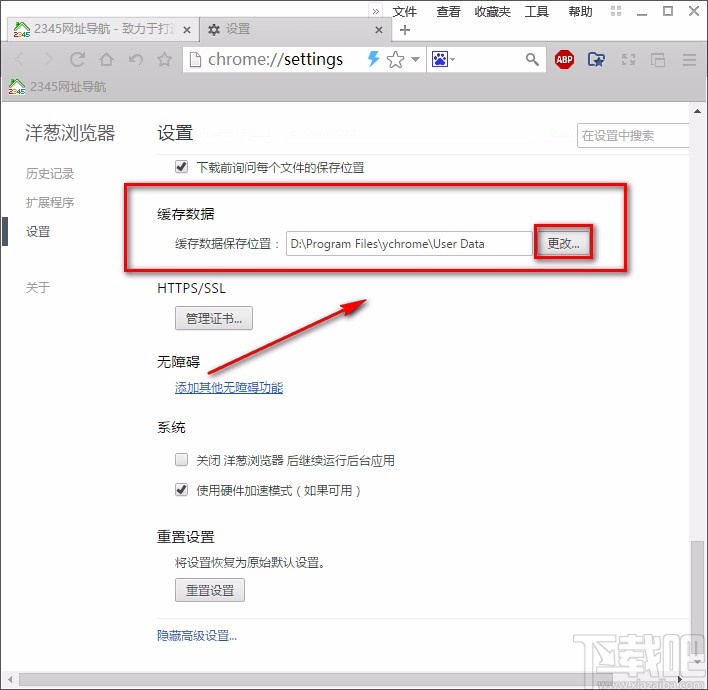This screenshot has height=690, width=708.
Task: Click the horizontal scrollbar left arrow
Action: click(9, 680)
